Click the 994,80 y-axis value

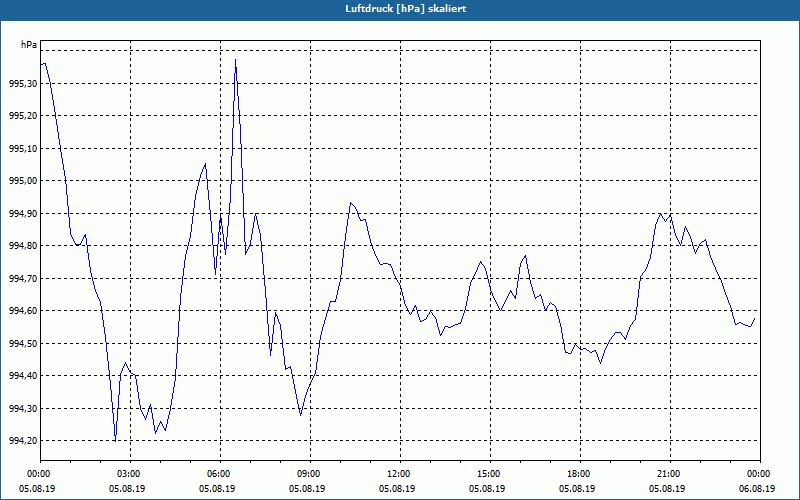(23, 246)
